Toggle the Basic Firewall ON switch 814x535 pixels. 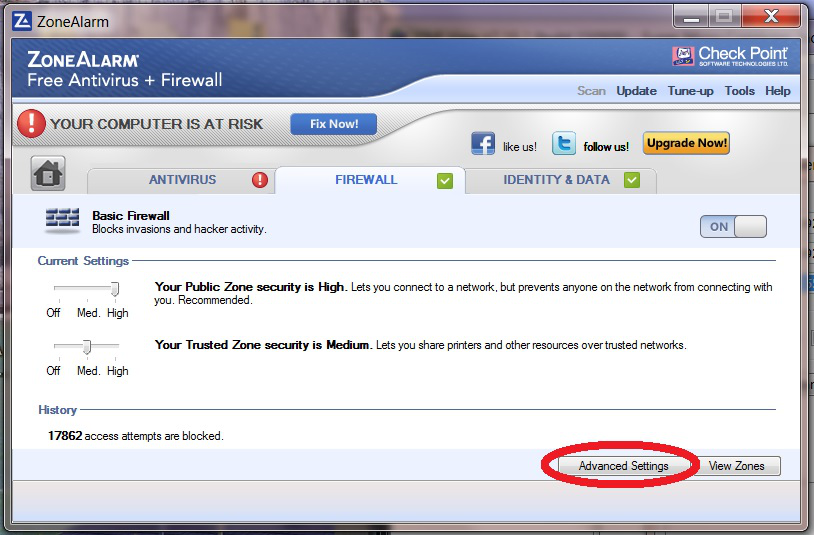pos(734,226)
